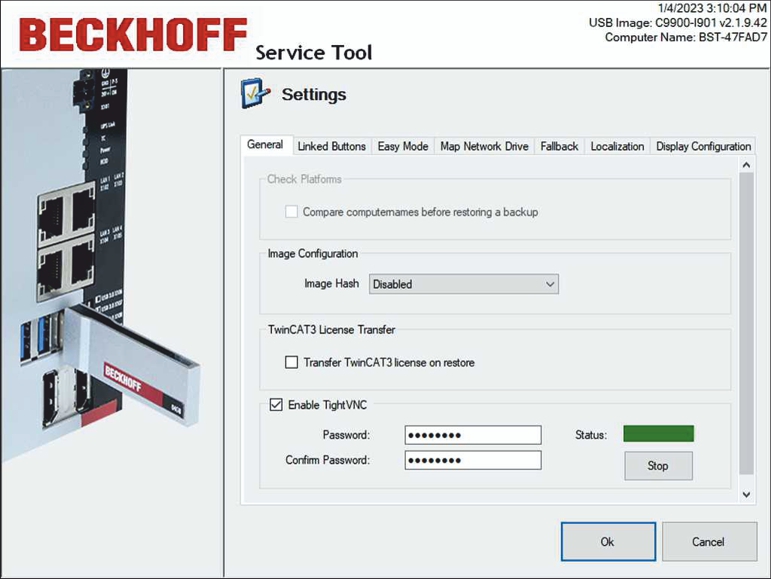This screenshot has width=771, height=579.
Task: Click the Beckhoff USB stick image
Action: click(132, 366)
